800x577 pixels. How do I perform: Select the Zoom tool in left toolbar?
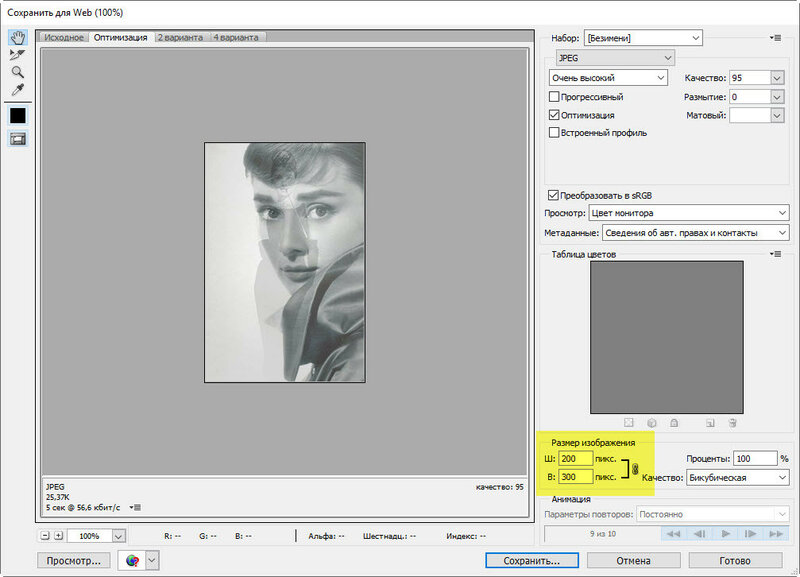pyautogui.click(x=17, y=72)
